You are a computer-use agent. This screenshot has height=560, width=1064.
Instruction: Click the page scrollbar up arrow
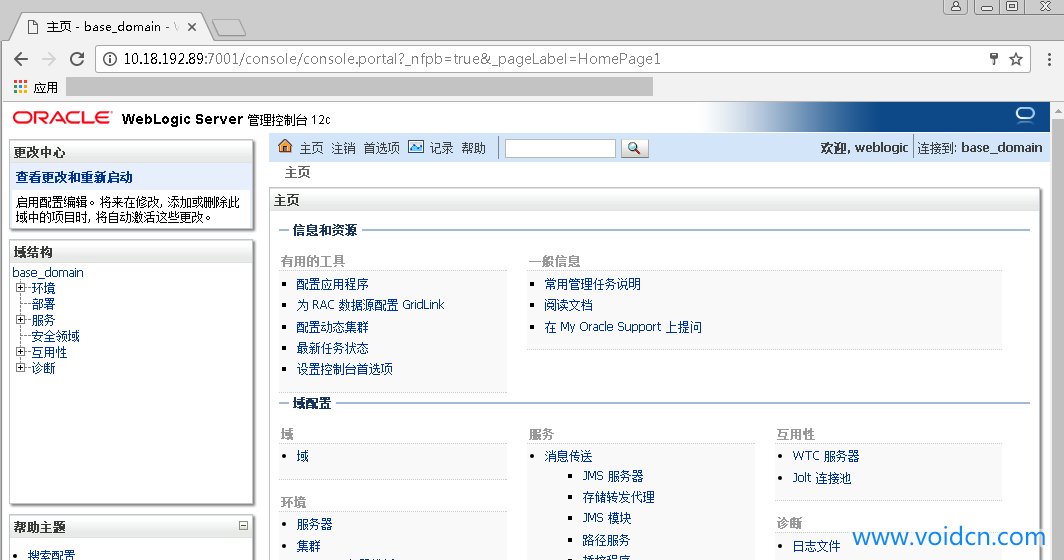pos(1058,109)
